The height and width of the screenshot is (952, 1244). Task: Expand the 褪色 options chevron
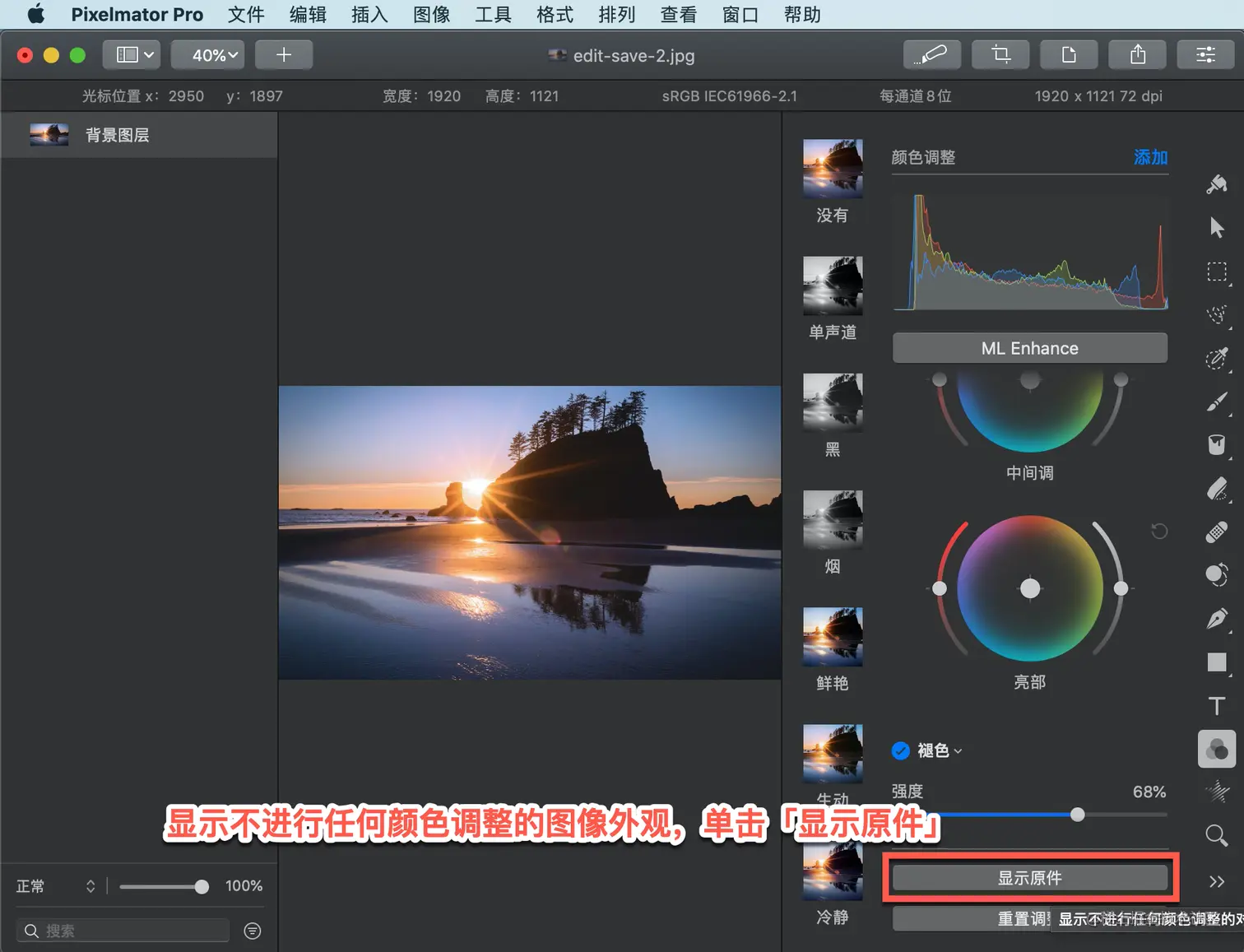[x=958, y=751]
